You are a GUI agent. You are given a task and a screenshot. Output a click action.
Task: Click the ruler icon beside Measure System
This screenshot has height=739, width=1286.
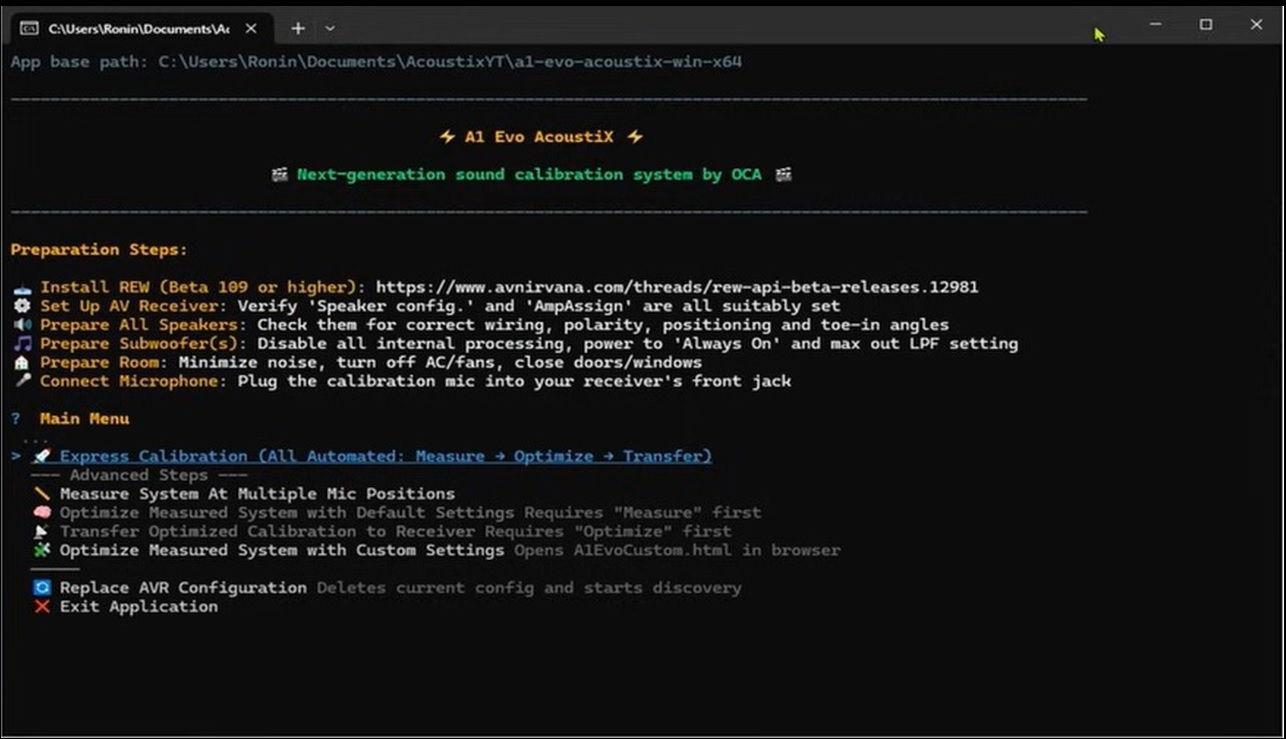[42, 494]
